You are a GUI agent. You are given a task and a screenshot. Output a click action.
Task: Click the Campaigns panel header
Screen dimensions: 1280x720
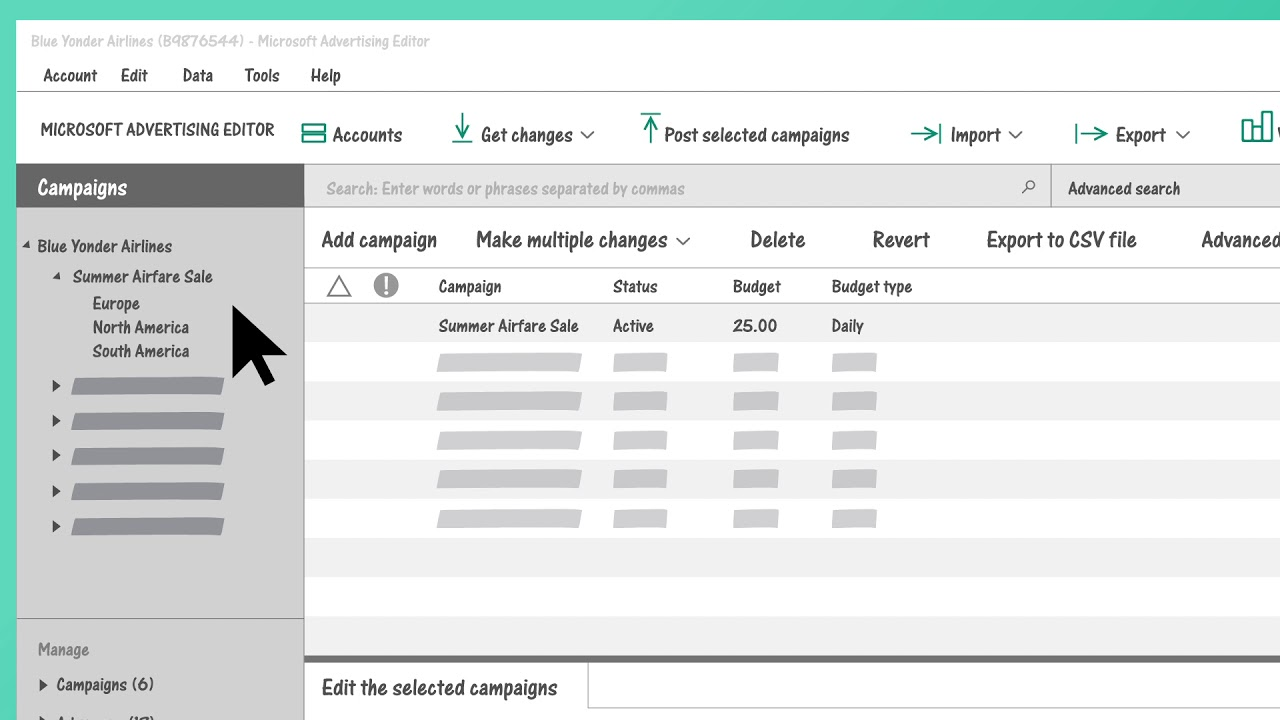click(x=160, y=187)
